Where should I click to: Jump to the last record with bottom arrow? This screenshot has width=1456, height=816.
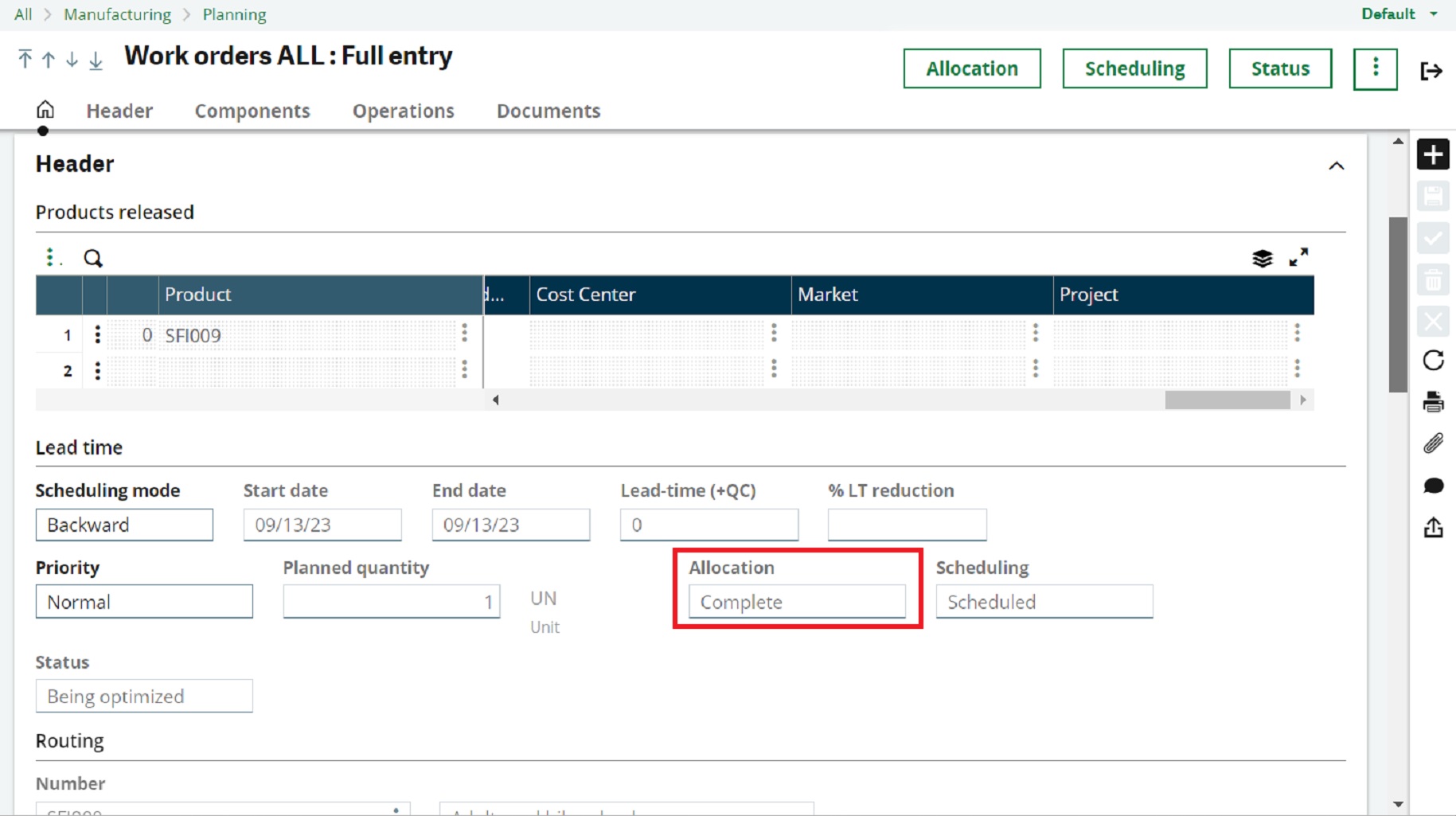click(x=96, y=60)
